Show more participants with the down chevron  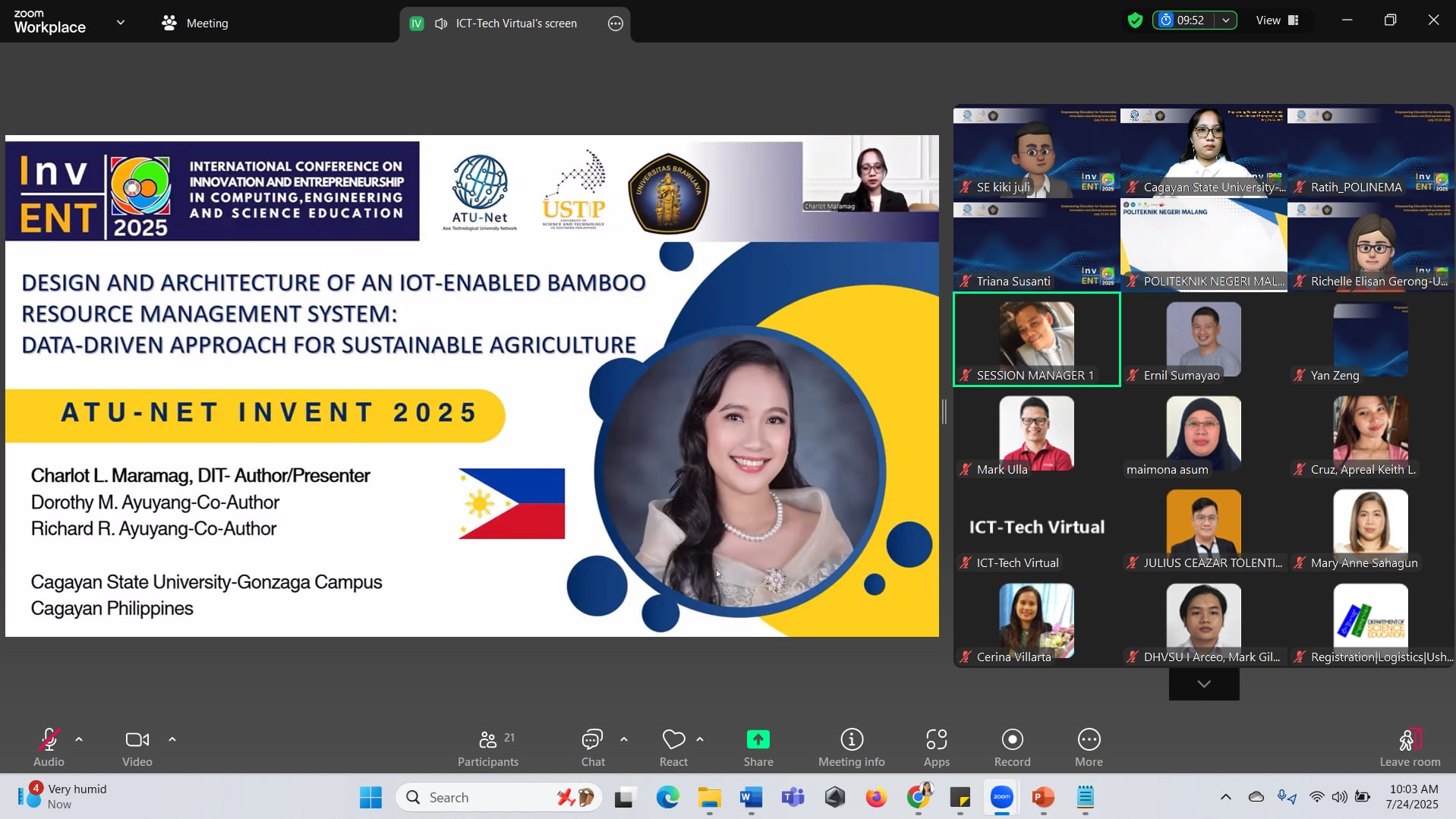coord(1204,685)
